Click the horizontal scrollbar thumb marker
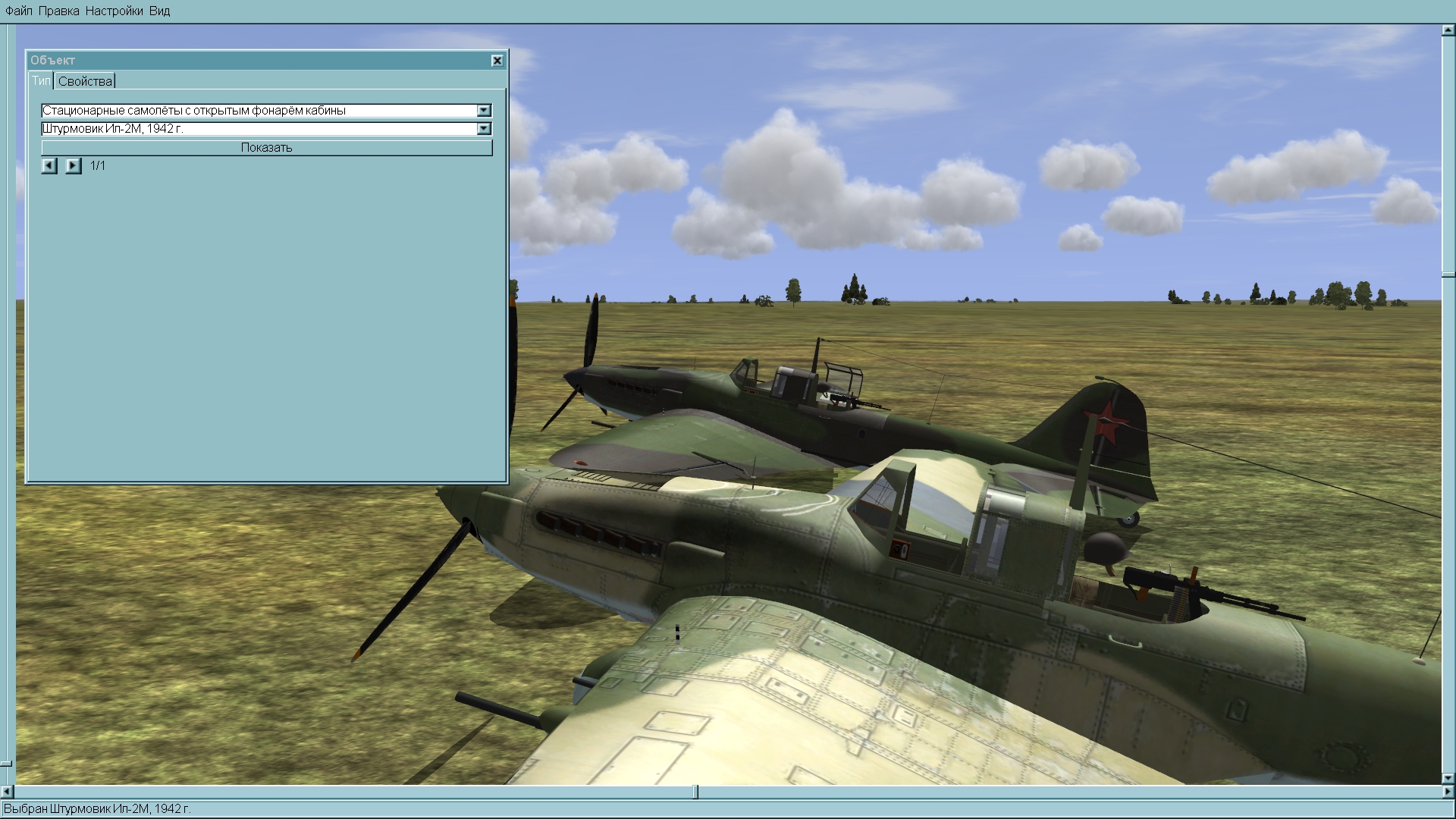Screen dimensions: 1456x819 695,792
